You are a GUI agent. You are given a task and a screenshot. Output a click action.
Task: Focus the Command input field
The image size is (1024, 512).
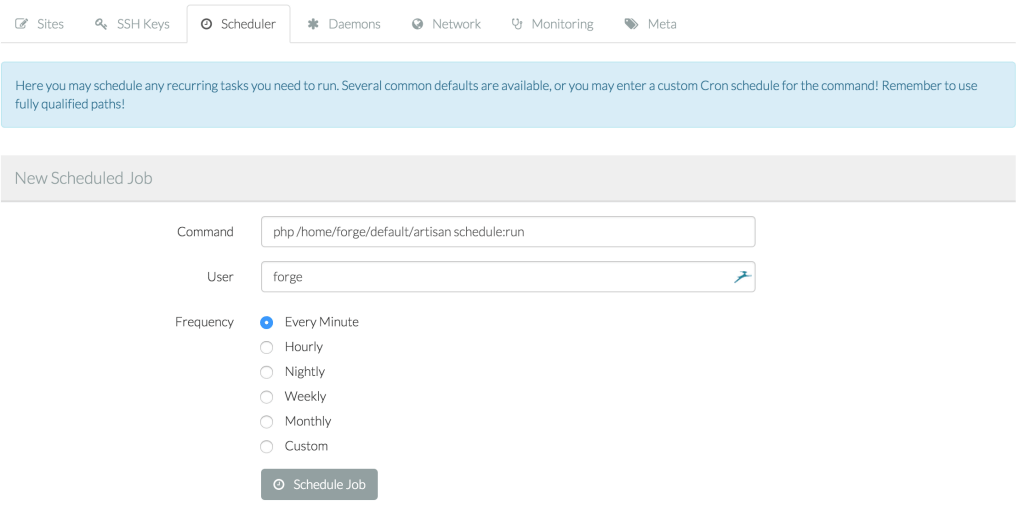(508, 232)
